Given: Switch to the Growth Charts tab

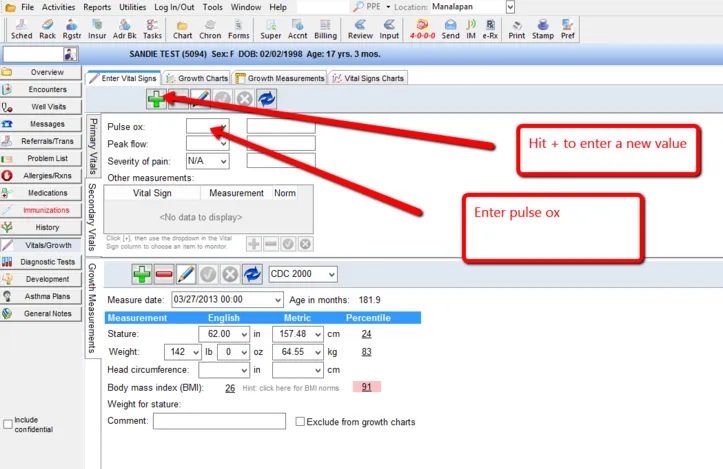Looking at the screenshot, I should [x=197, y=78].
